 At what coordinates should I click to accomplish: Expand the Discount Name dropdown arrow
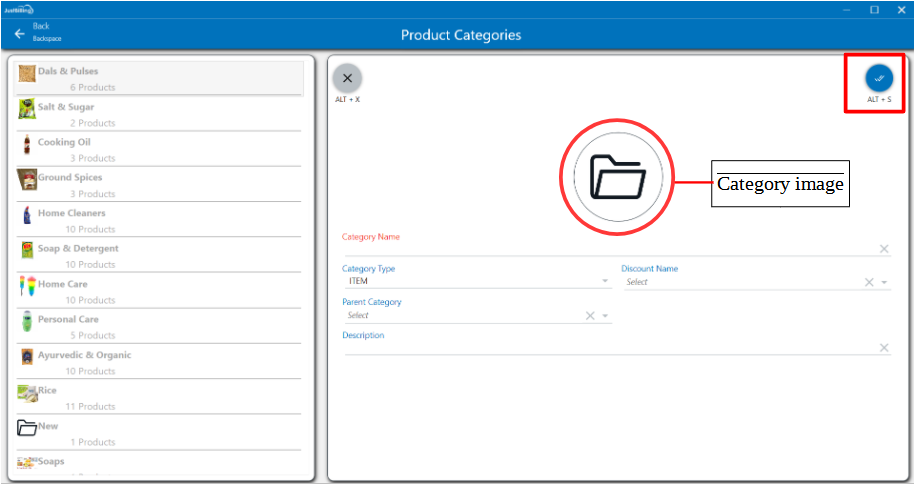pos(885,283)
